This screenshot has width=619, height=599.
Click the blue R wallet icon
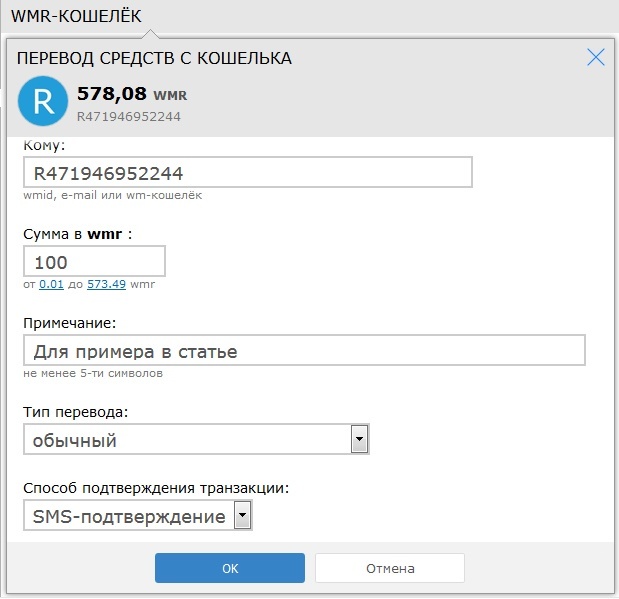43,101
